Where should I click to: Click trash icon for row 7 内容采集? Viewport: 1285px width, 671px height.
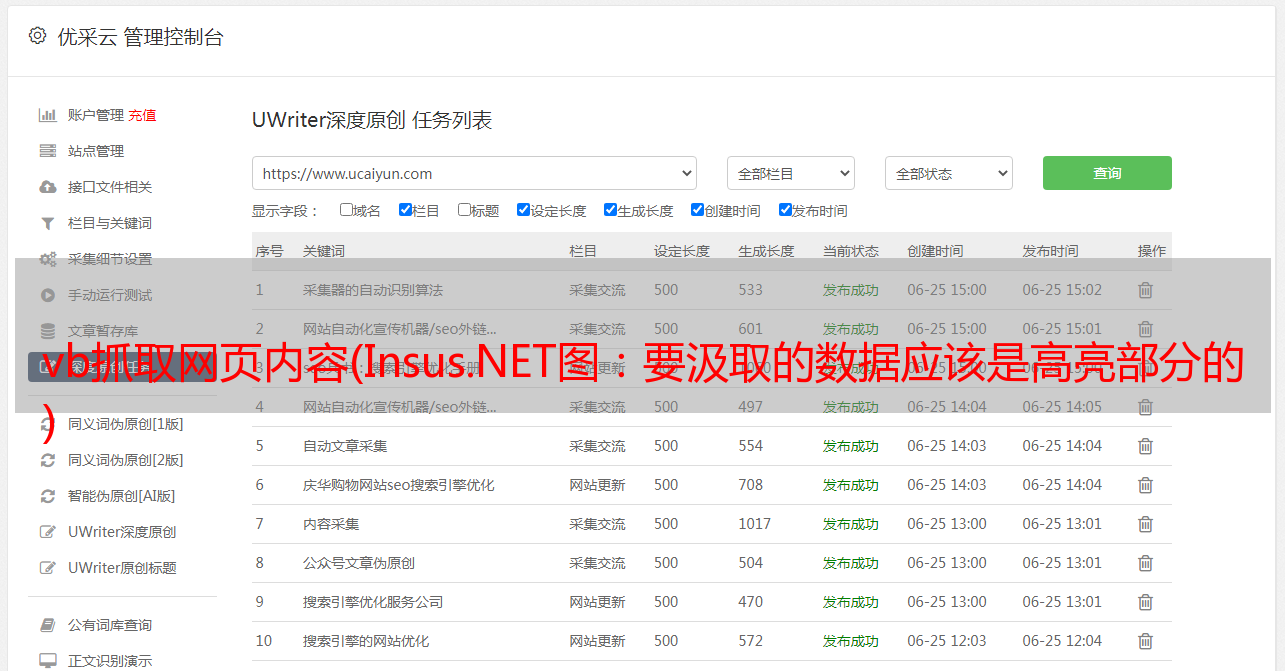coord(1145,524)
